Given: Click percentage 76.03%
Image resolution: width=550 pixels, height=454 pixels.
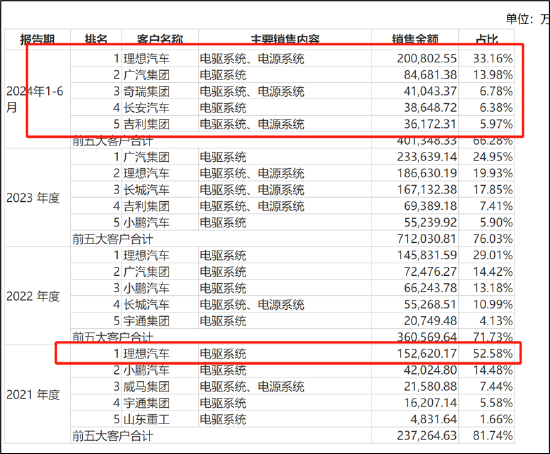Looking at the screenshot, I should [x=493, y=239].
